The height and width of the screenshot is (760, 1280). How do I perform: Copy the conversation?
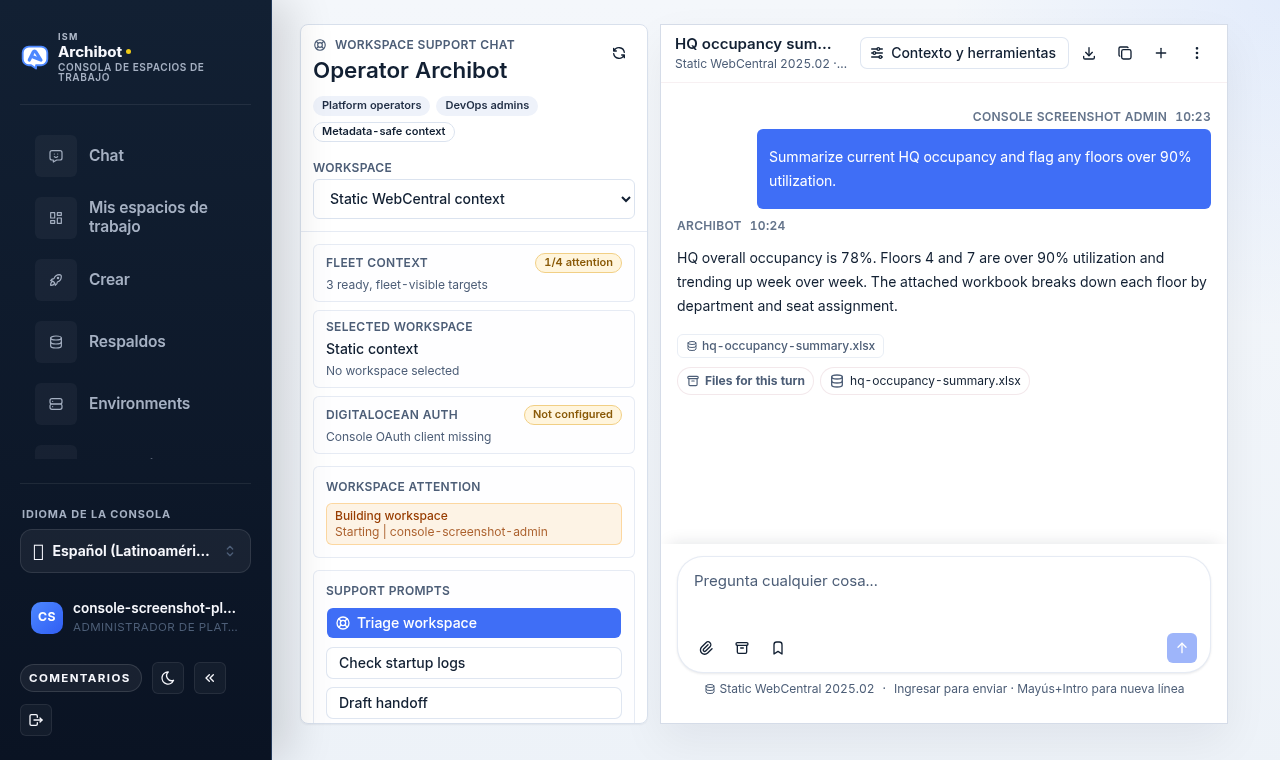pos(1125,53)
